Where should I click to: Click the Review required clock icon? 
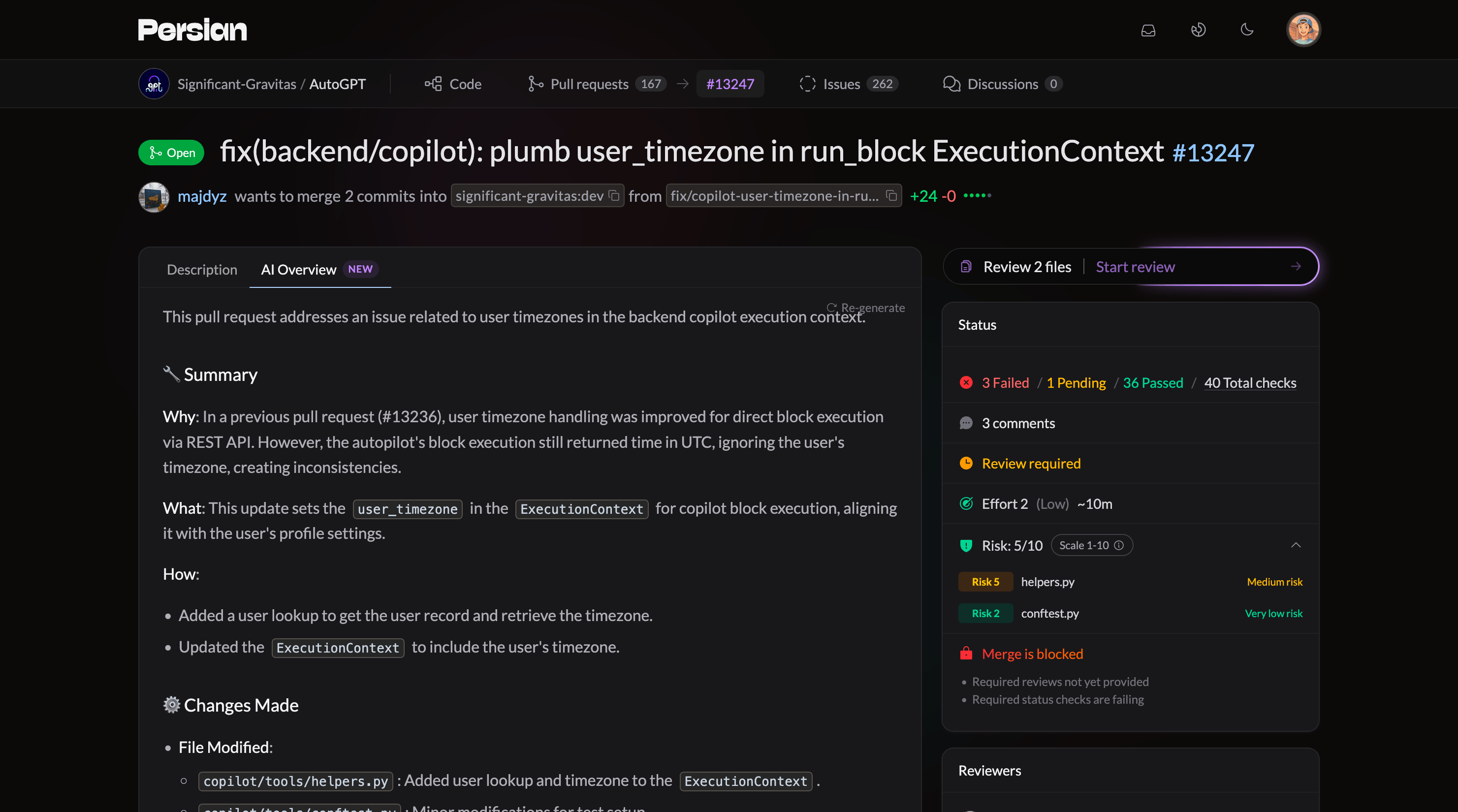coord(966,464)
